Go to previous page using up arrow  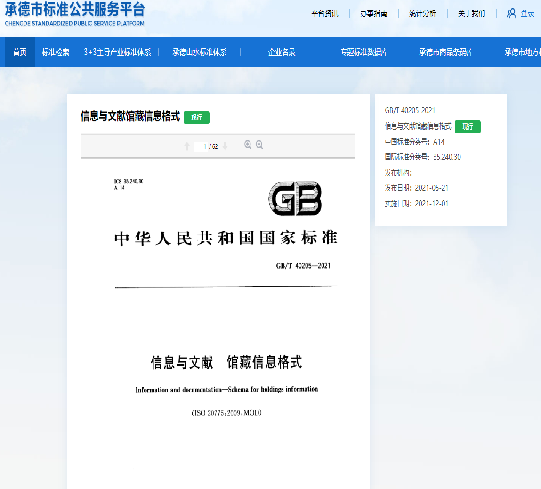[x=187, y=146]
